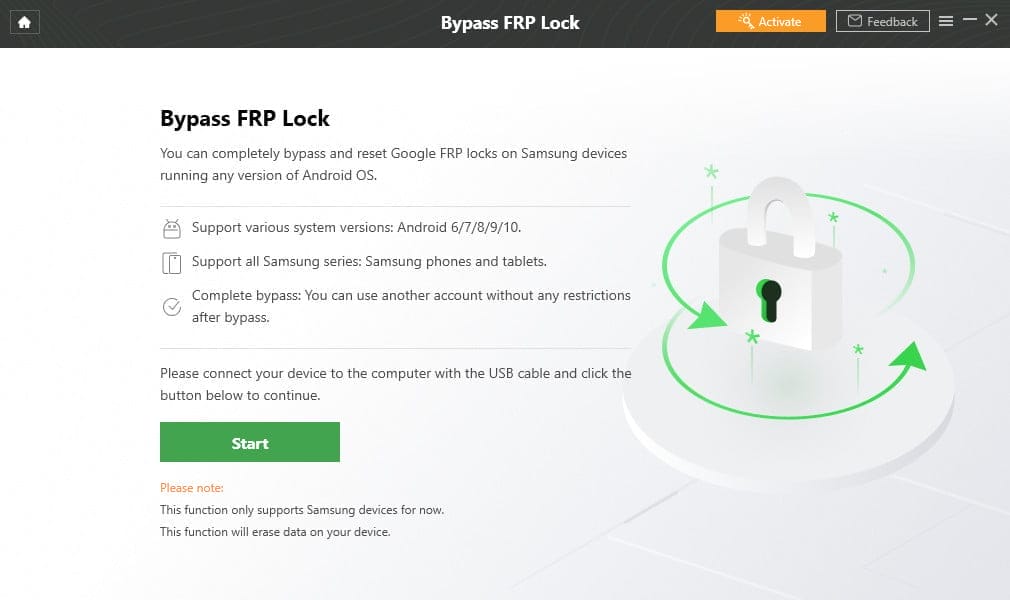Viewport: 1010px width, 600px height.
Task: Click the envelope icon in Feedback
Action: point(855,21)
